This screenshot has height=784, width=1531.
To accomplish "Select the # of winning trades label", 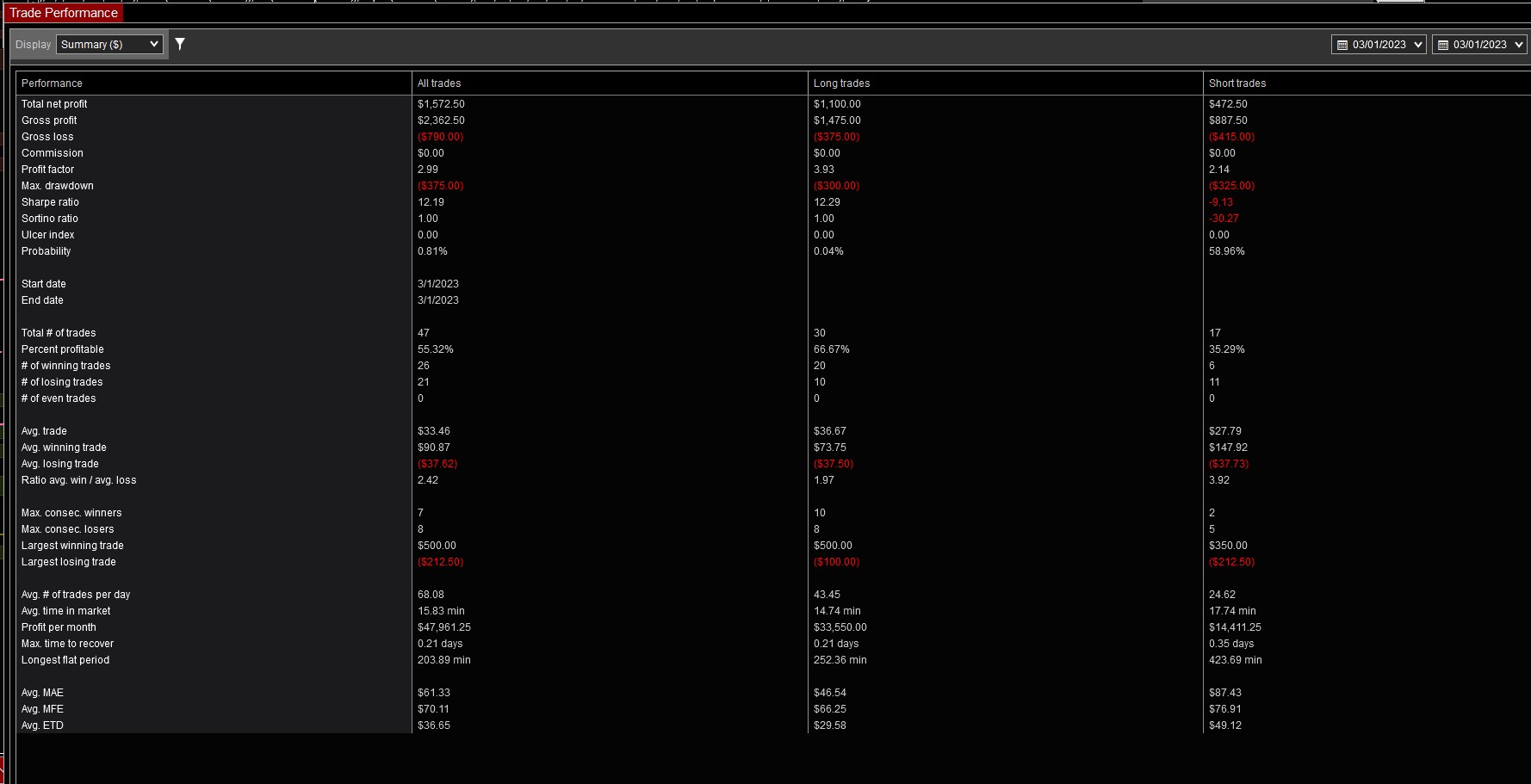I will tap(66, 366).
